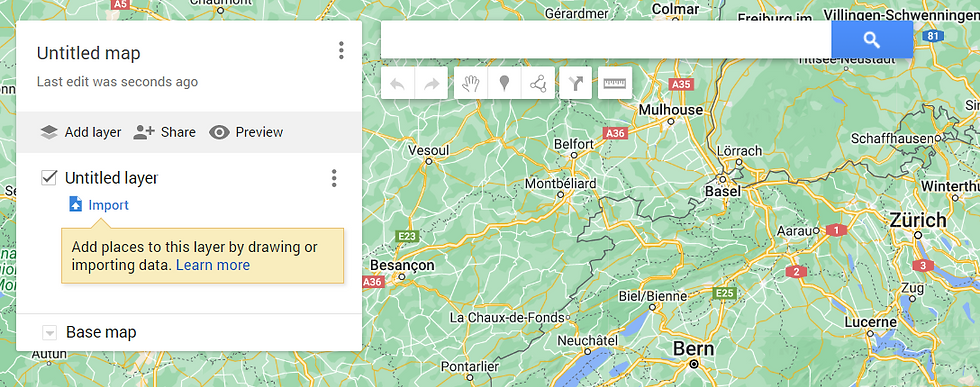
Task: Click the Redo arrow in map toolbar
Action: pos(431,83)
